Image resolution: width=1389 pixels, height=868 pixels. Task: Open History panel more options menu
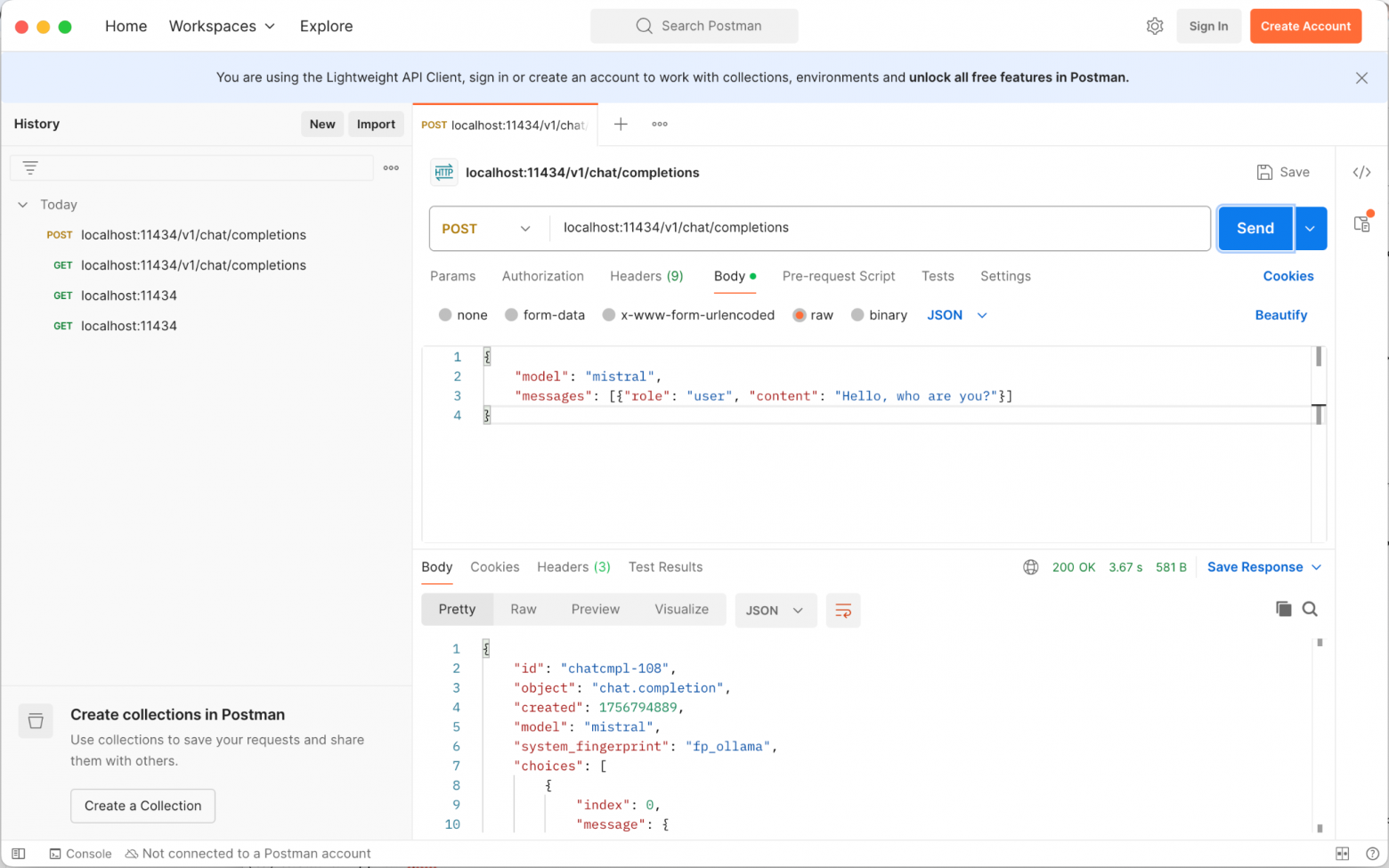point(391,167)
